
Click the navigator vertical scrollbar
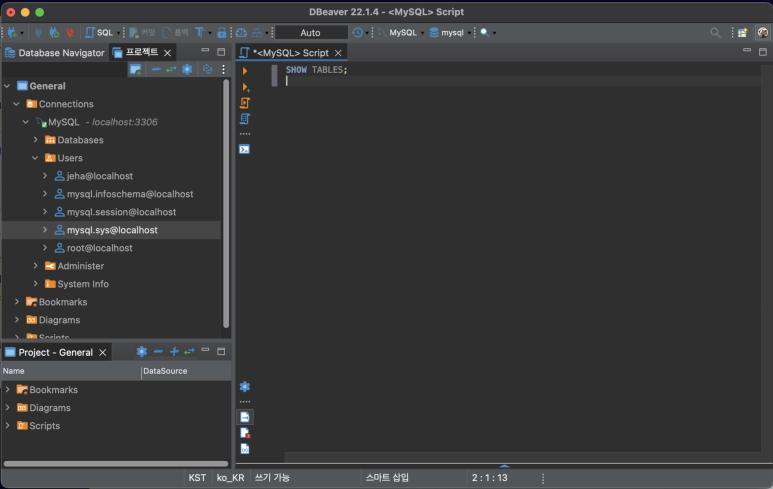(x=226, y=203)
